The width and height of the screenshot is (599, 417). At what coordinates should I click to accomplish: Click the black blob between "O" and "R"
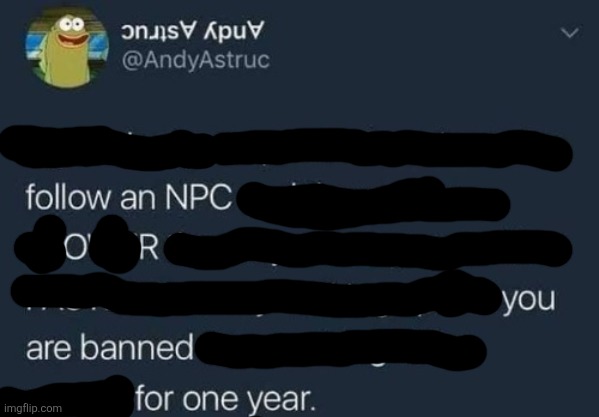112,244
